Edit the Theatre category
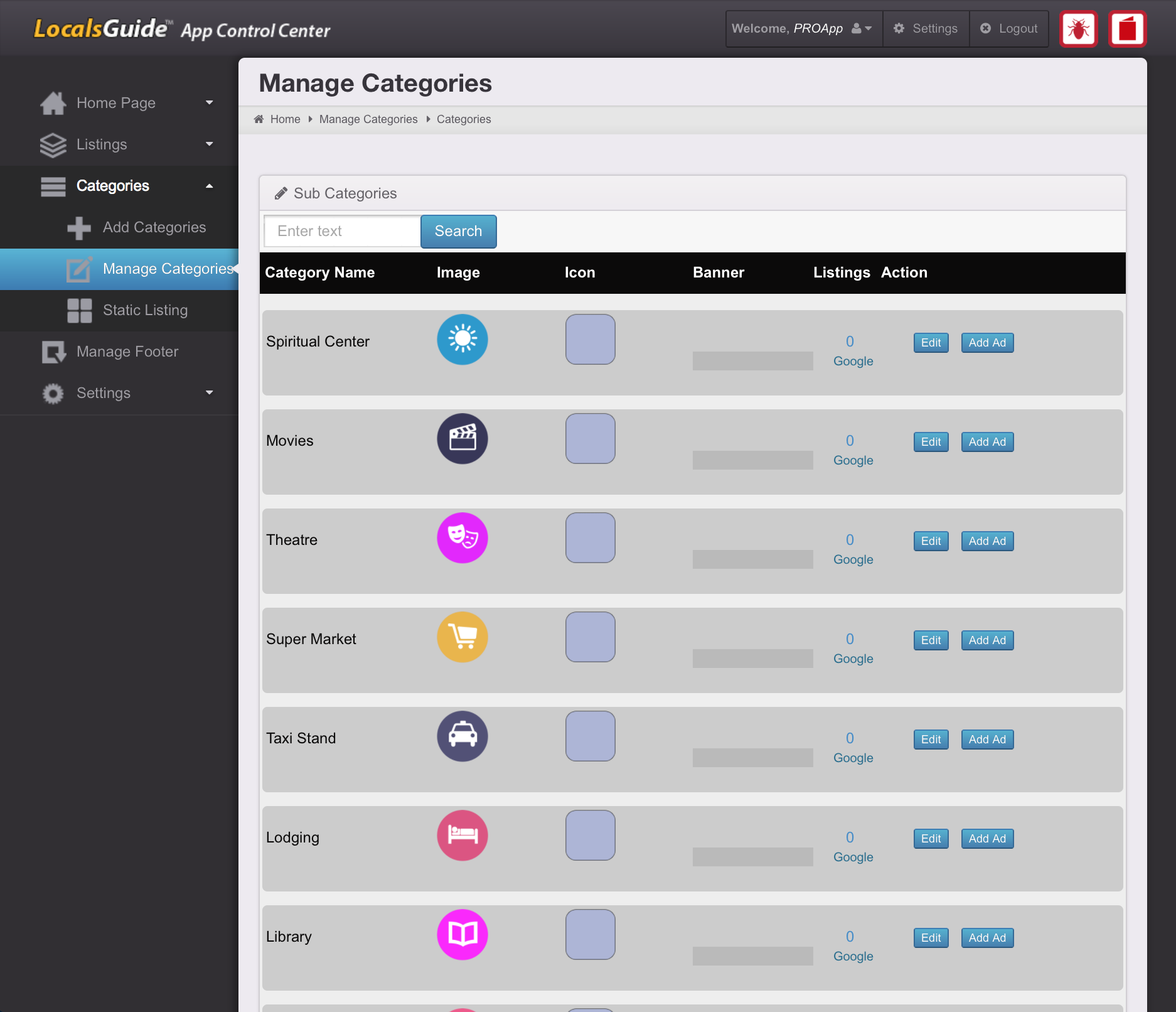 (931, 541)
